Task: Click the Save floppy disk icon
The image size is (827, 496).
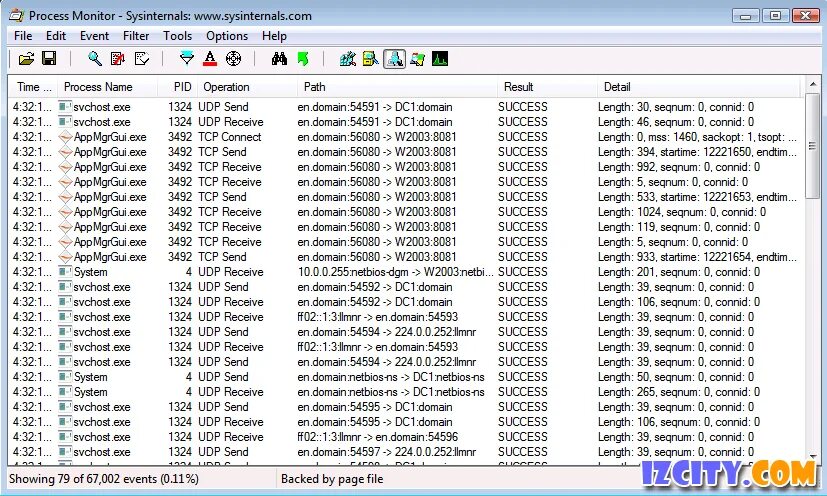Action: (x=49, y=59)
